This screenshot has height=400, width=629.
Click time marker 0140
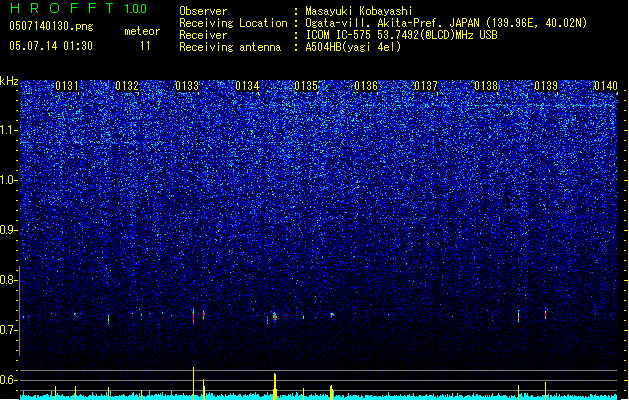[606, 86]
